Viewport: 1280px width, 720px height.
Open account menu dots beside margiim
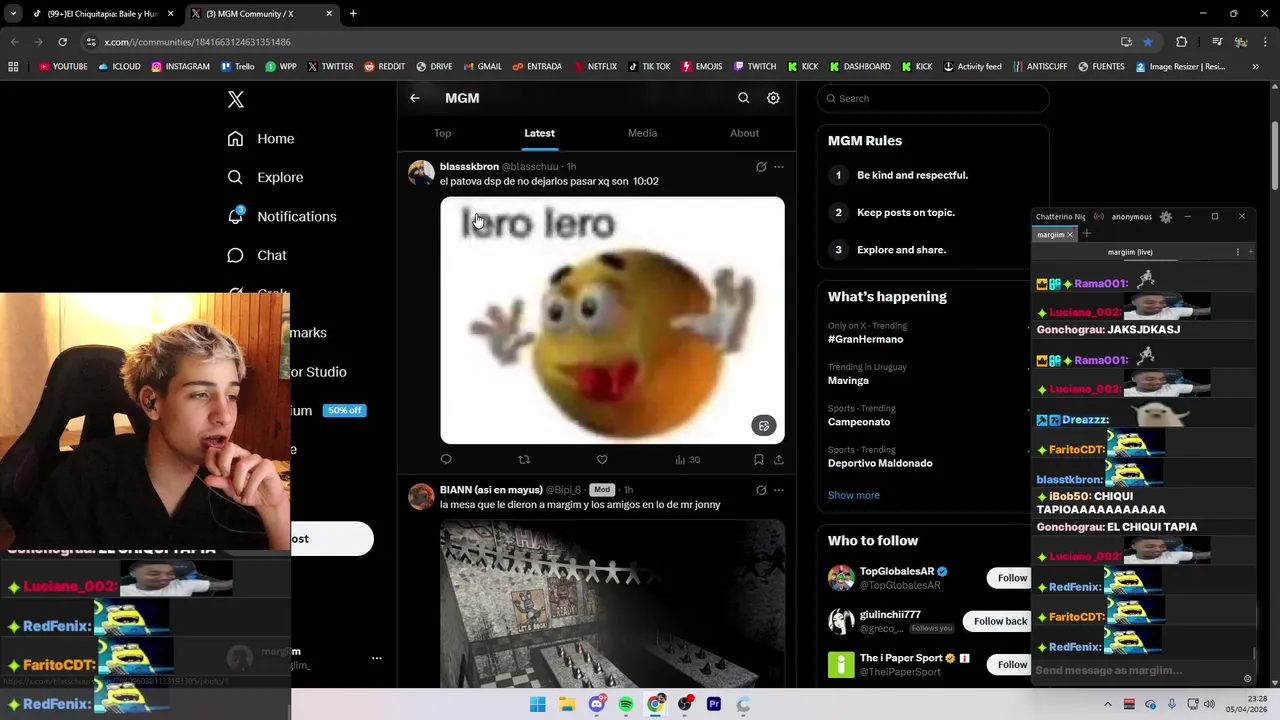(x=377, y=658)
